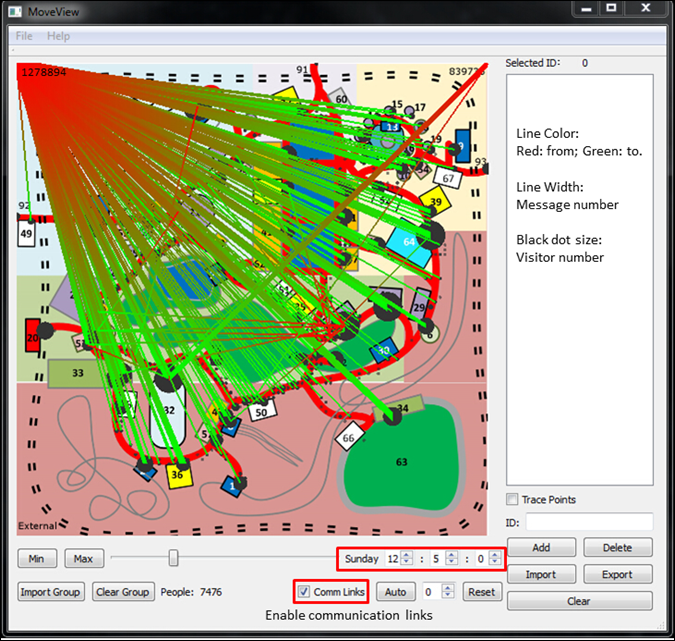Click the white box marker 67
Screen dimensions: 675x641
point(448,179)
